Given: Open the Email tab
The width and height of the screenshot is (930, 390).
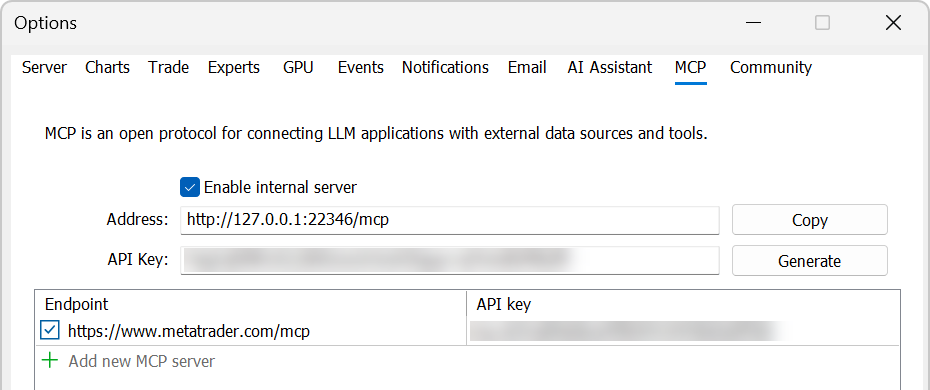Looking at the screenshot, I should coord(527,68).
